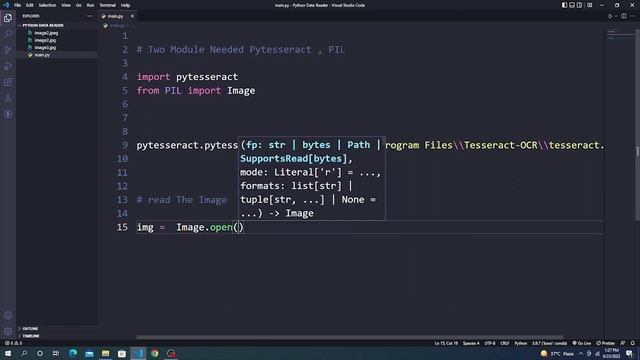Close the main.py tab
The height and width of the screenshot is (360, 640).
132,16
